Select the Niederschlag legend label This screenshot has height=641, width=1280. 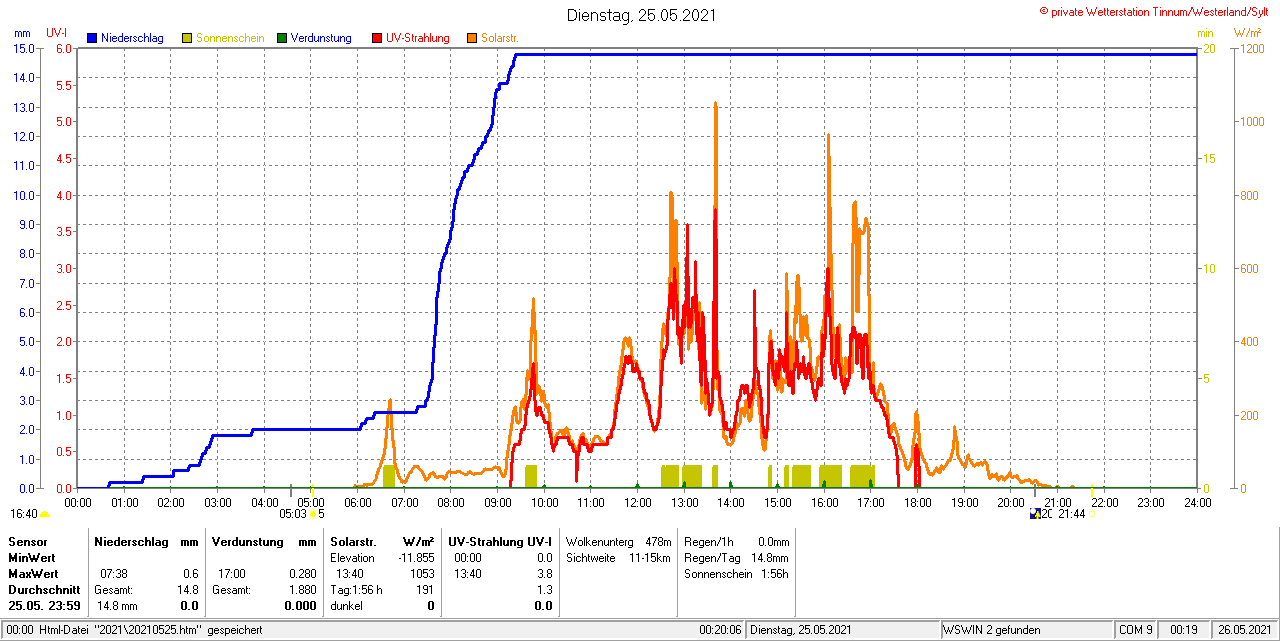[132, 38]
